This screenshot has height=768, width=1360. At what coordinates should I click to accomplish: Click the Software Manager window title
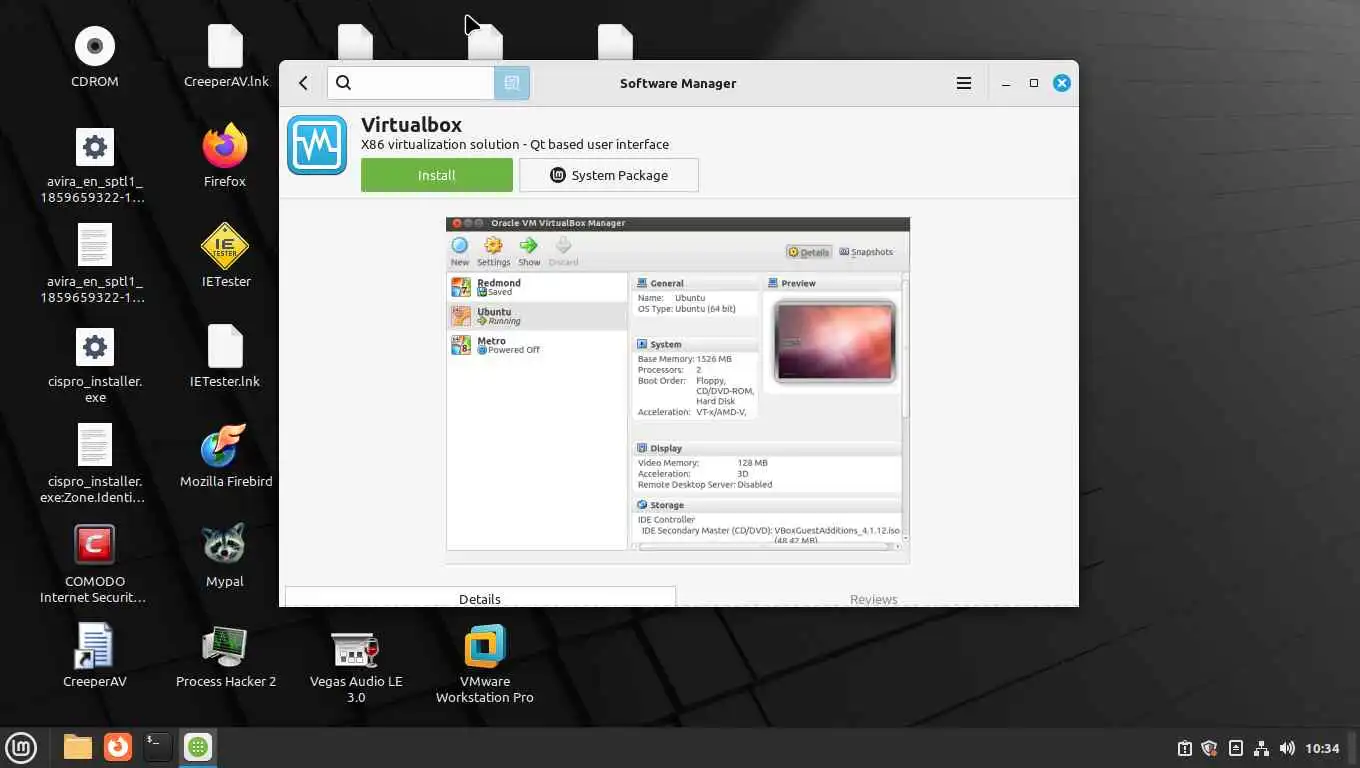678,83
